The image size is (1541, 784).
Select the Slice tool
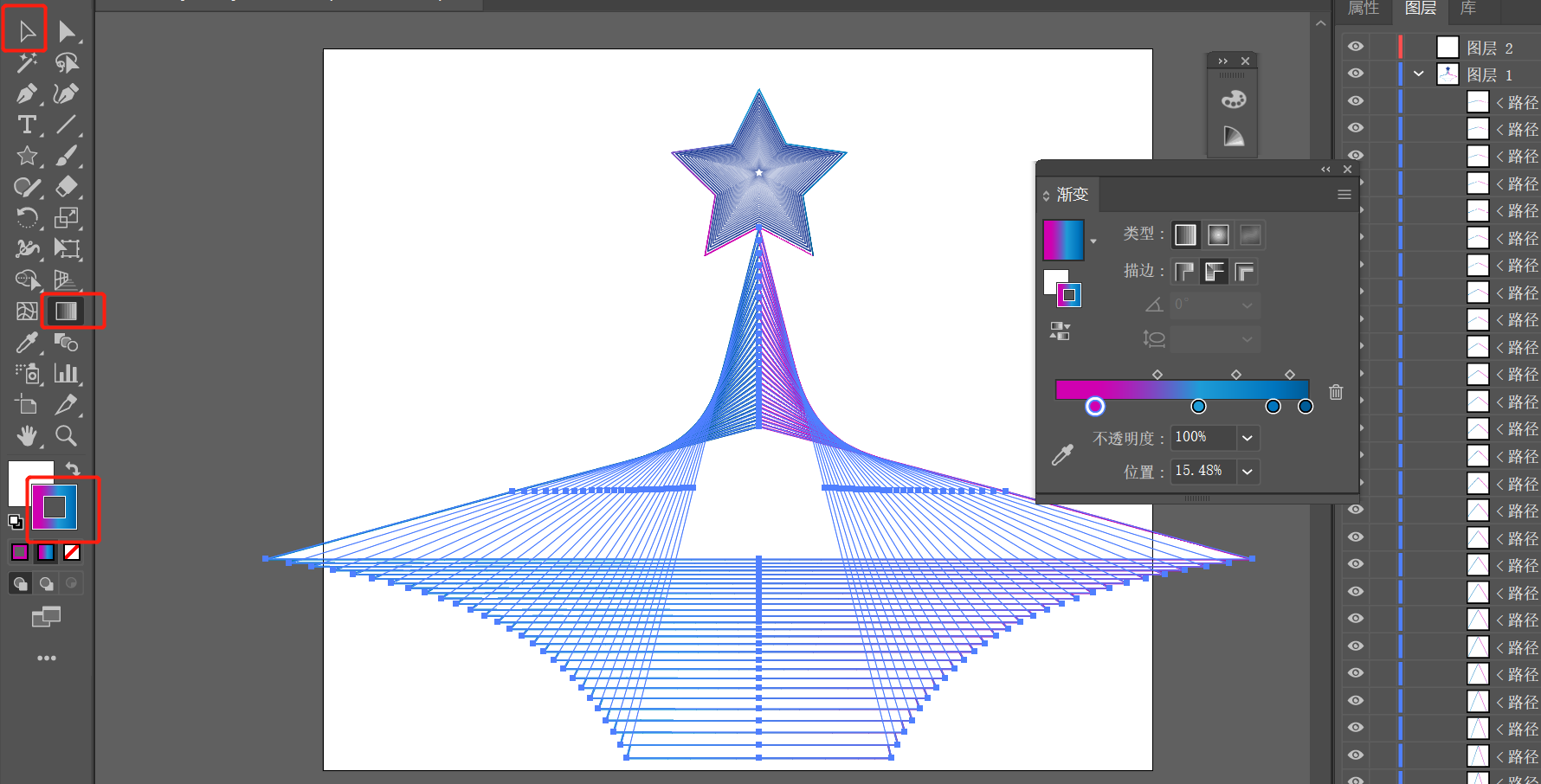(67, 405)
